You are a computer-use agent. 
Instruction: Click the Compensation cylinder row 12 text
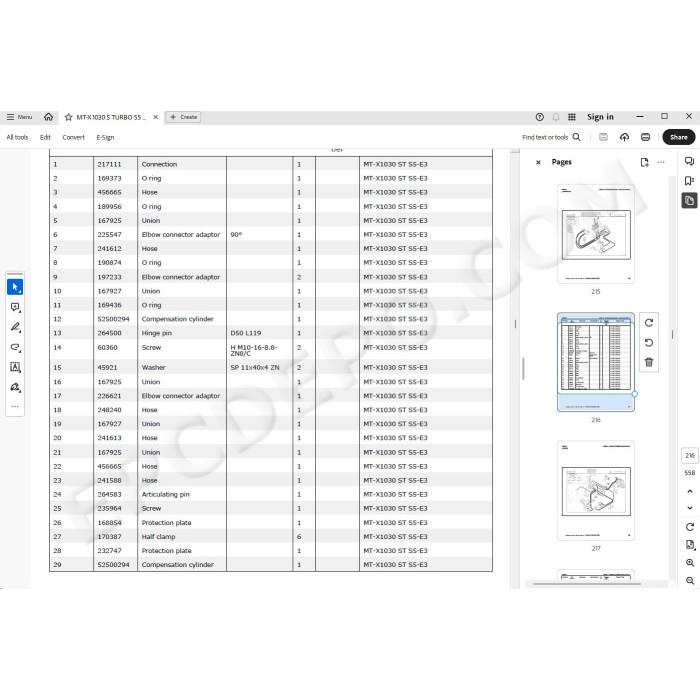(x=178, y=319)
